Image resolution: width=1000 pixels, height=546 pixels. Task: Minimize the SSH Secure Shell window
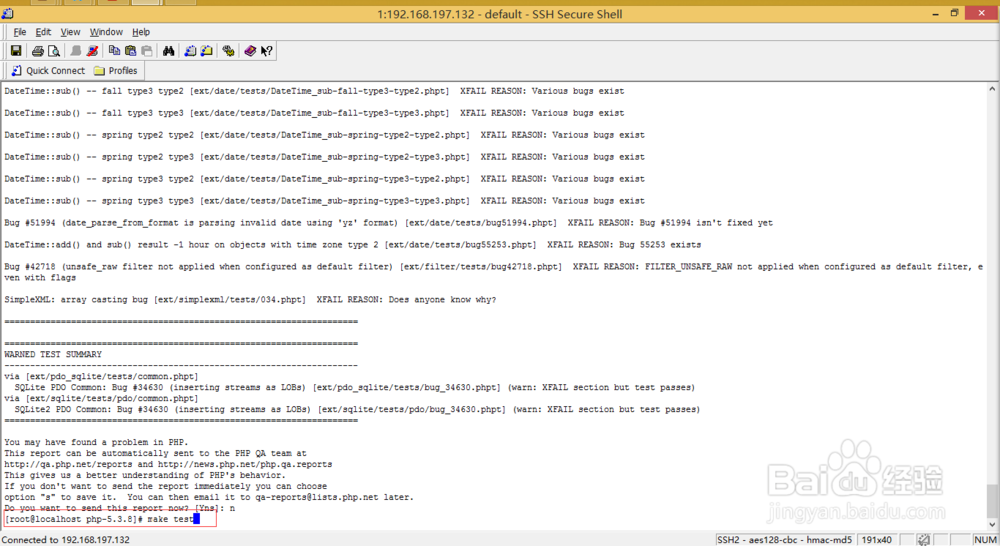(936, 13)
